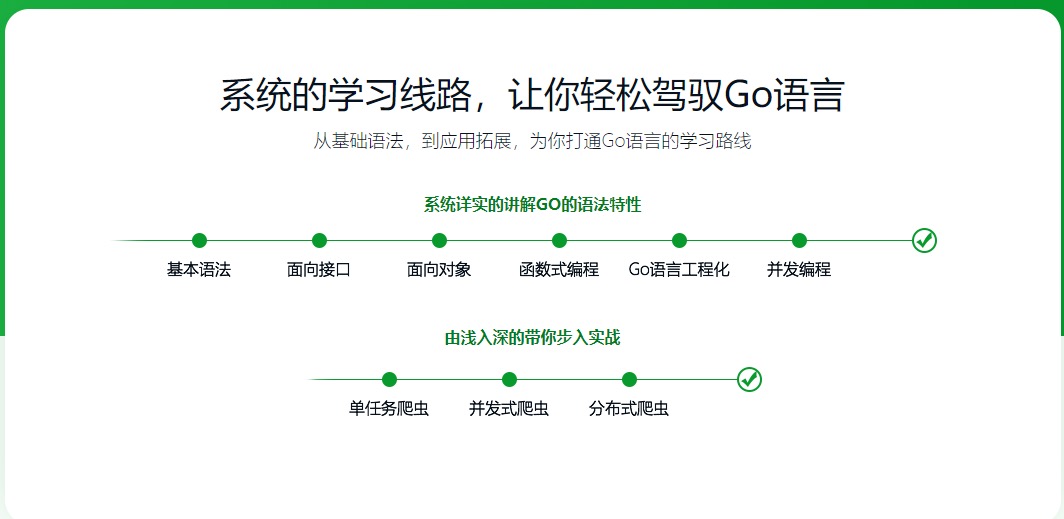The height and width of the screenshot is (519, 1064).
Task: Click the heading 系统详实的讲解GO的语法特性
Action: click(532, 205)
